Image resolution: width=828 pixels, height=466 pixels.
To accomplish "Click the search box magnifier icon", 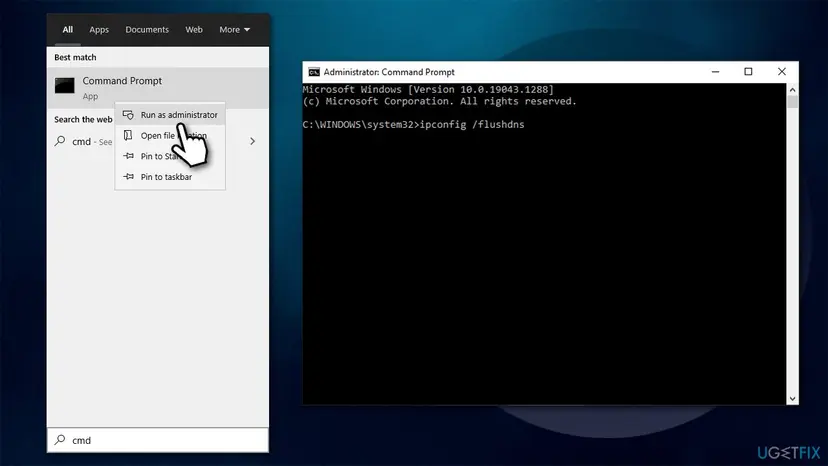I will click(x=60, y=440).
